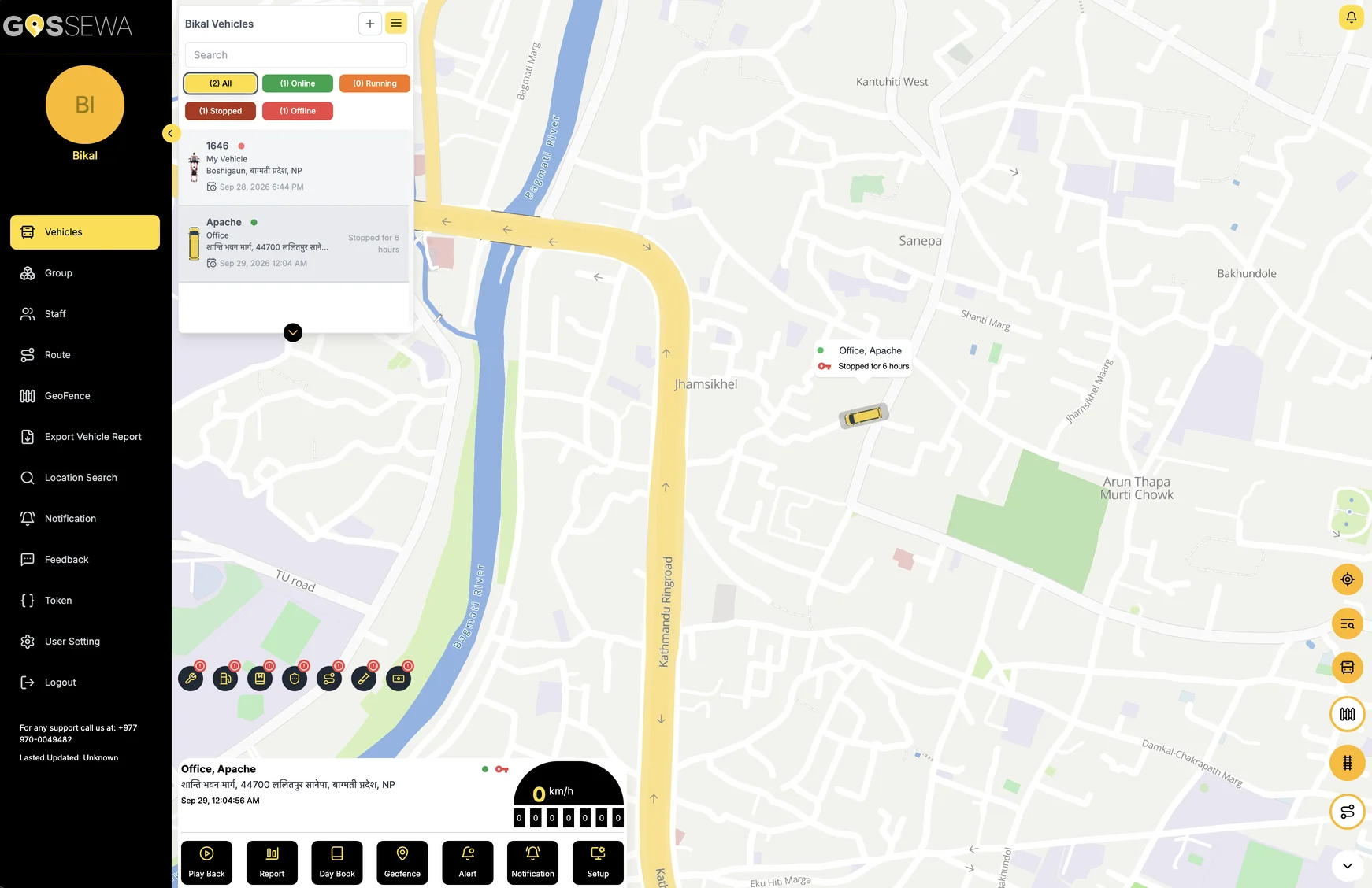Open the bookmark book shortcut icon

[260, 679]
